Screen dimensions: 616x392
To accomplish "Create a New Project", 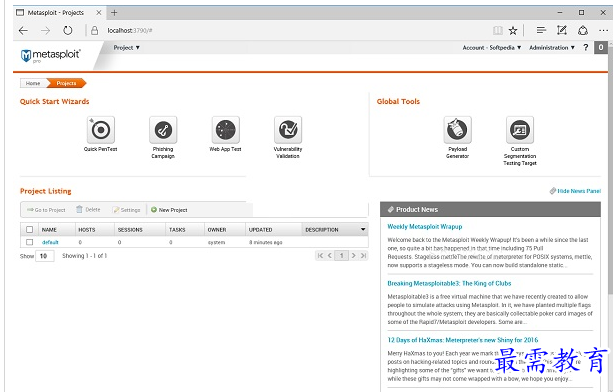I will pos(169,210).
